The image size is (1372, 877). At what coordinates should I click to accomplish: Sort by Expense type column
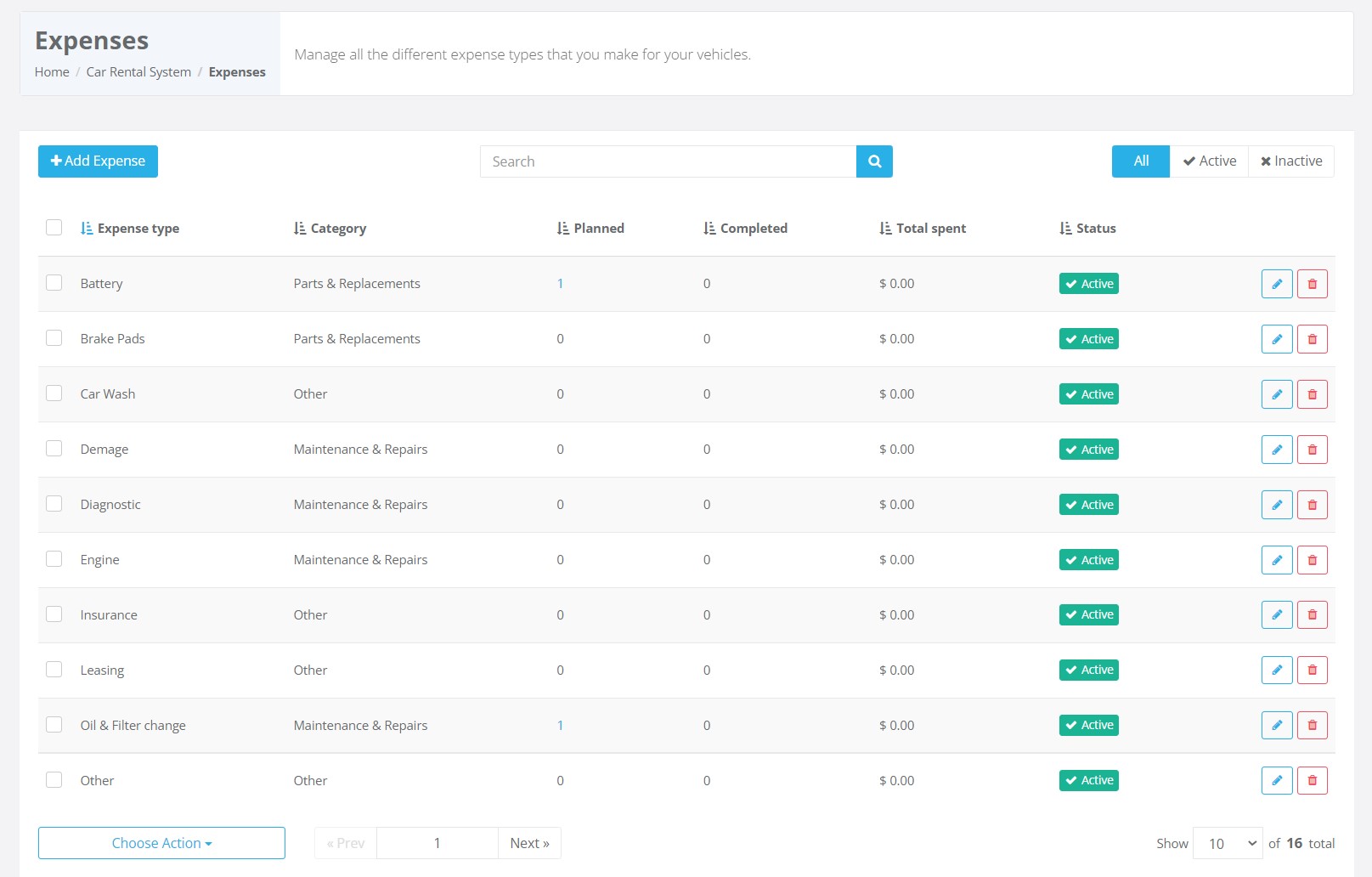[130, 229]
